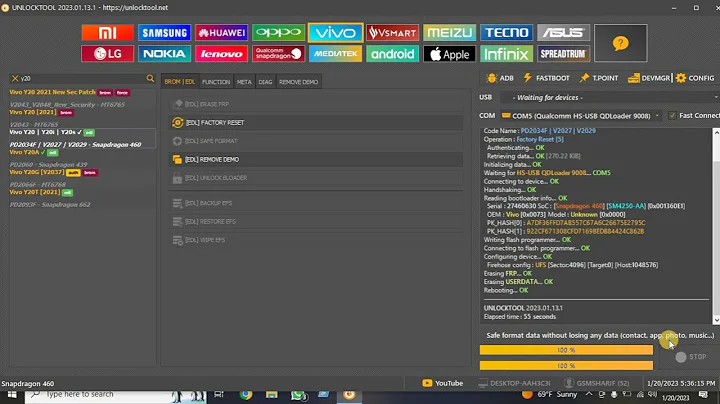
Task: Open the Windows Start menu
Action: 12,395
